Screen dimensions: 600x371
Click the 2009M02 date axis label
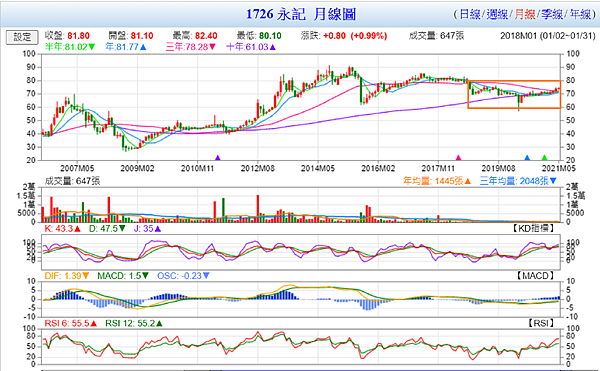point(137,168)
